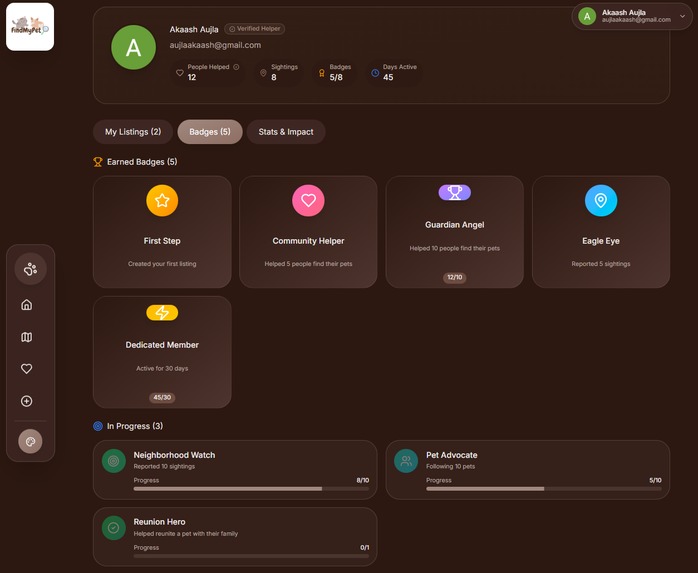Screen dimensions: 698x573
Task: Click the Dedicated Member lightning badge icon
Action: click(162, 313)
